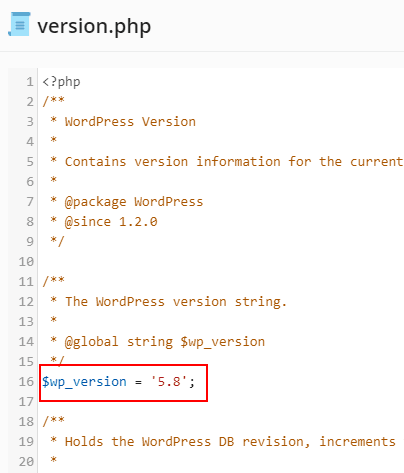Click line number 16 in the gutter
The width and height of the screenshot is (404, 473).
(26, 382)
